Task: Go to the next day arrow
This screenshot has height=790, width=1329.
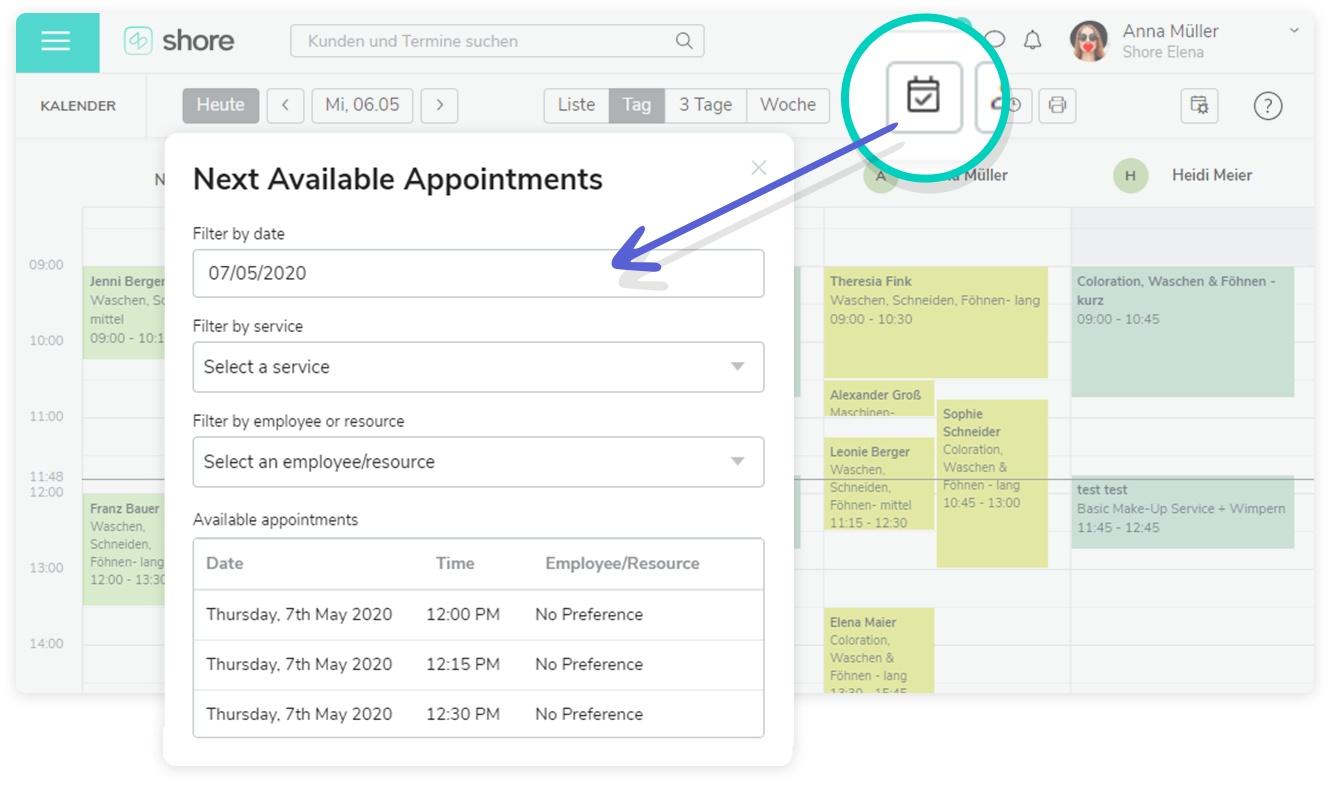Action: point(439,105)
